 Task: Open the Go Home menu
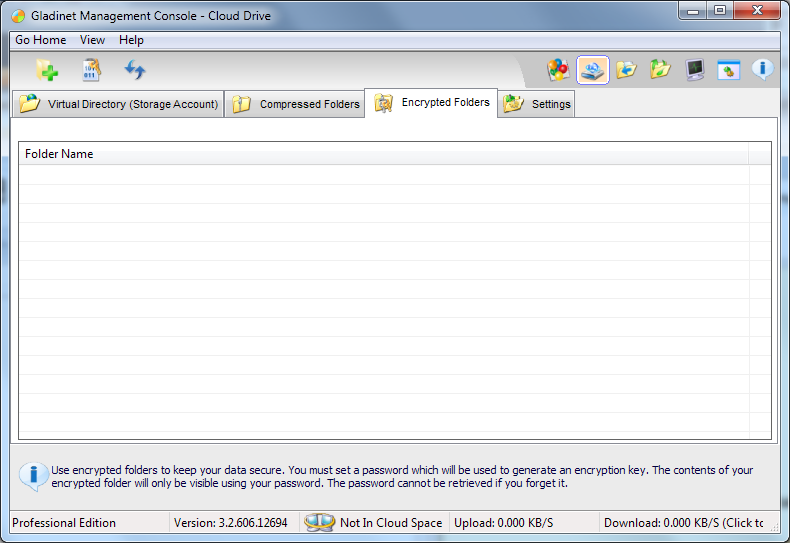[x=41, y=40]
